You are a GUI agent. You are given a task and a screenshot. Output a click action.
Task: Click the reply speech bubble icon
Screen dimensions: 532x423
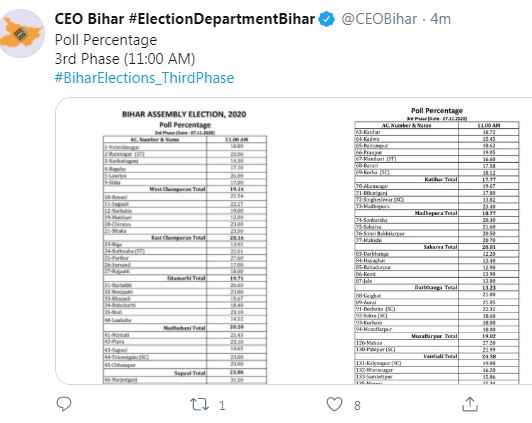click(x=64, y=404)
